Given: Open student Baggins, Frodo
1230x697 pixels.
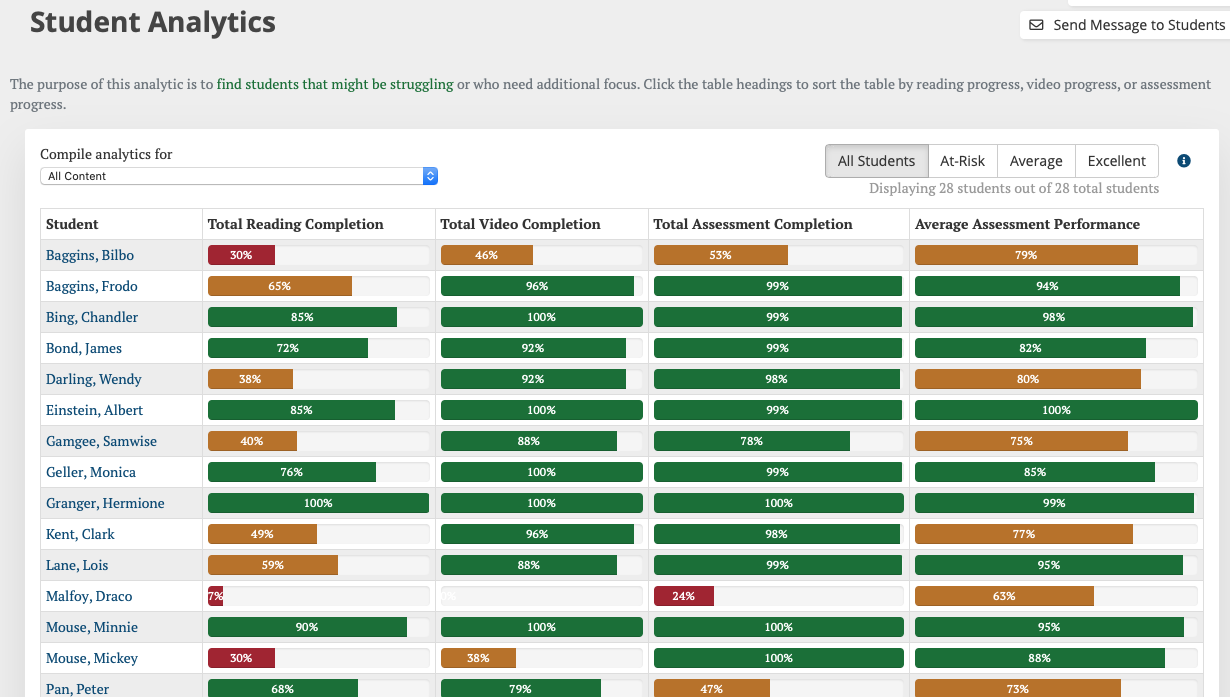Looking at the screenshot, I should (92, 286).
